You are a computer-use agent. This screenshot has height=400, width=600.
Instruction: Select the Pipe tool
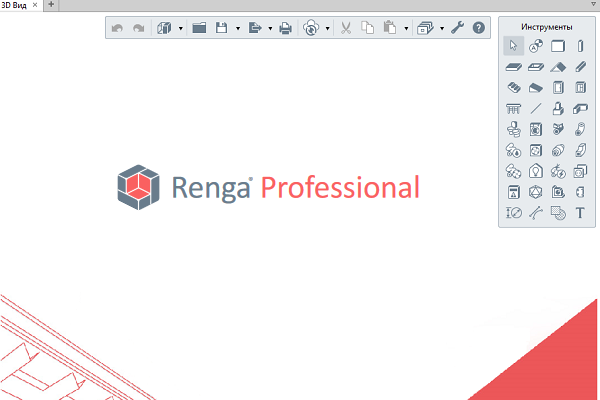580,129
